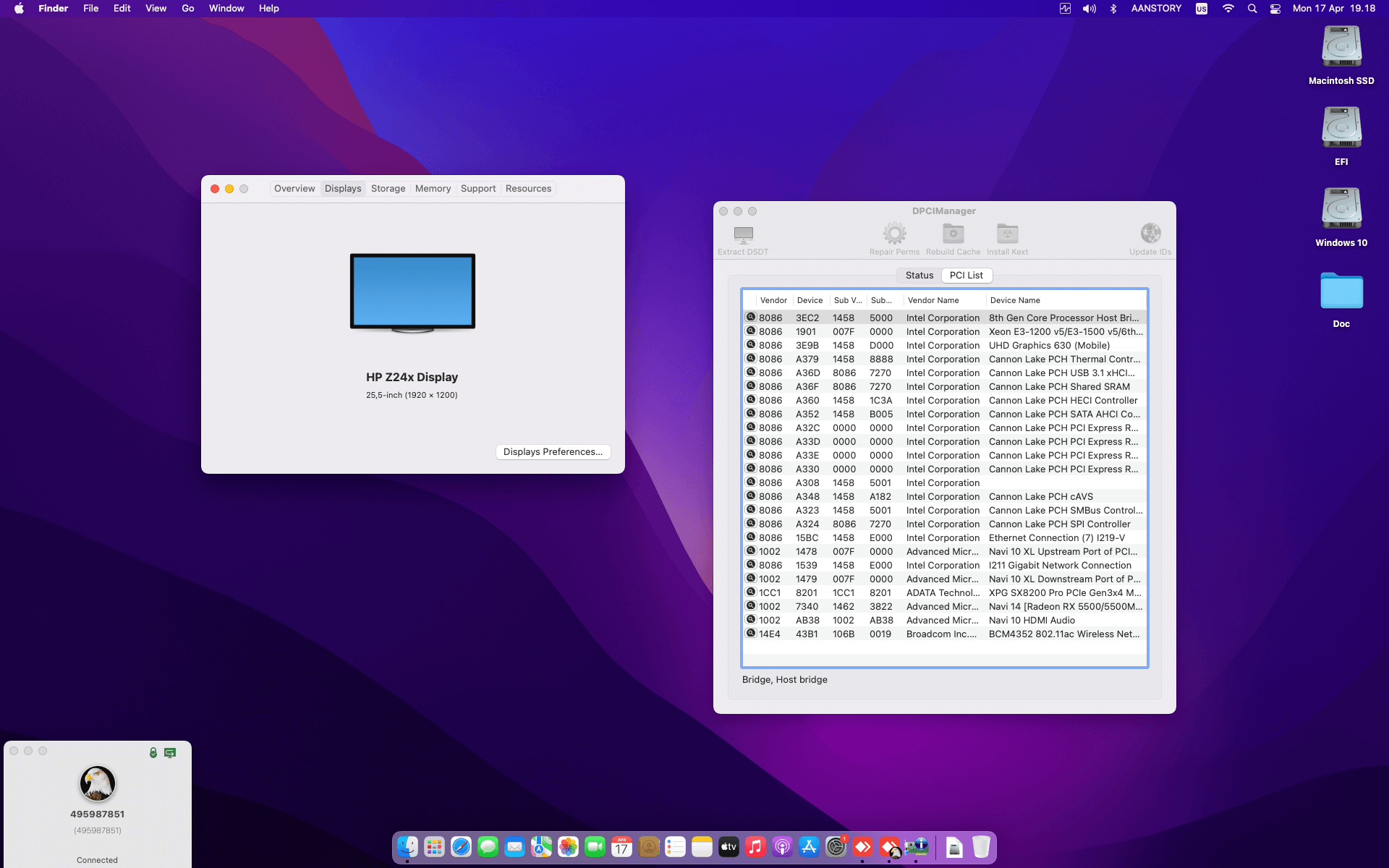Click the Rebuild Cache folder icon
This screenshot has width=1389, height=868.
pyautogui.click(x=953, y=235)
